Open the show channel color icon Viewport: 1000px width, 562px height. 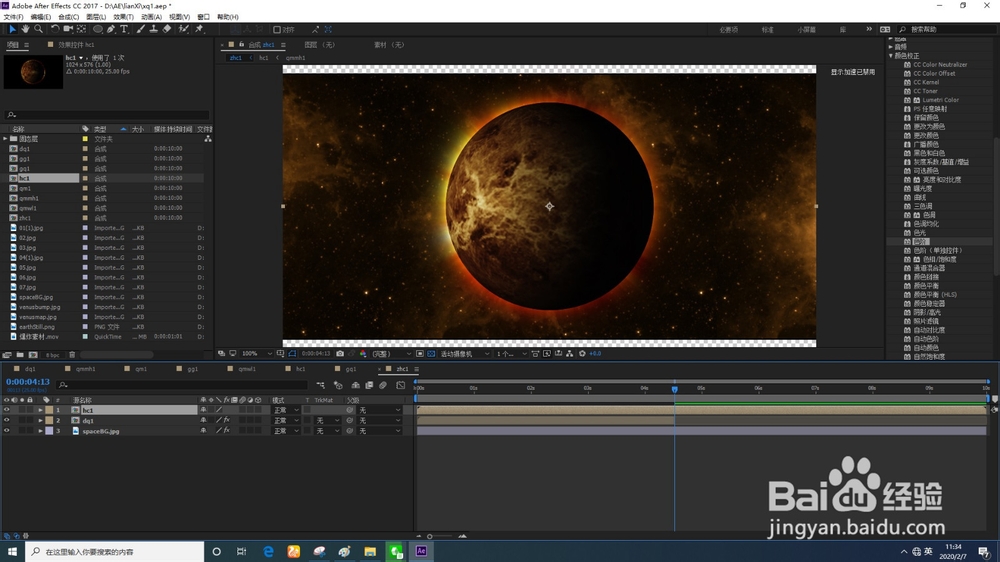(x=363, y=353)
